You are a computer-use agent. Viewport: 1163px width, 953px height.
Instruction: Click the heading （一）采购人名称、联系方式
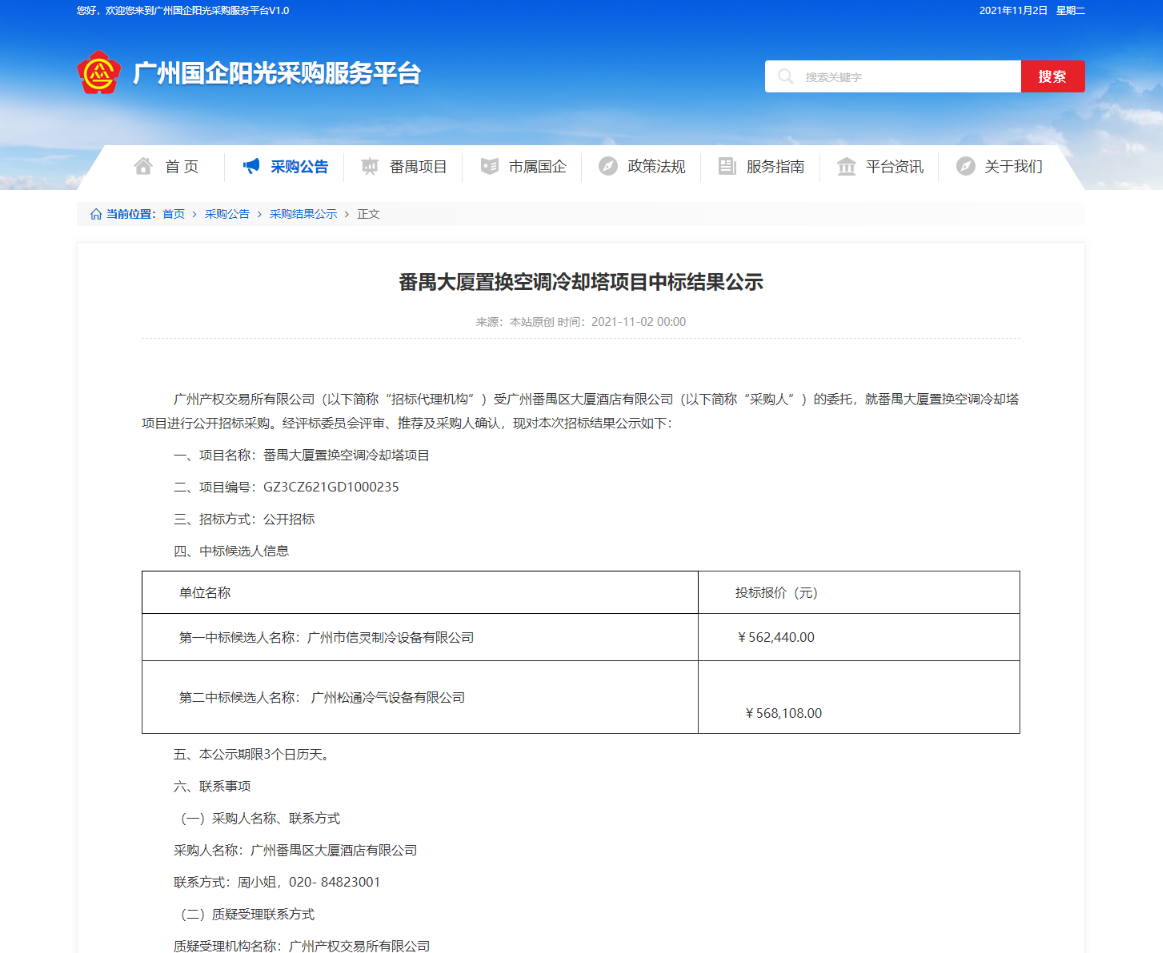[257, 818]
